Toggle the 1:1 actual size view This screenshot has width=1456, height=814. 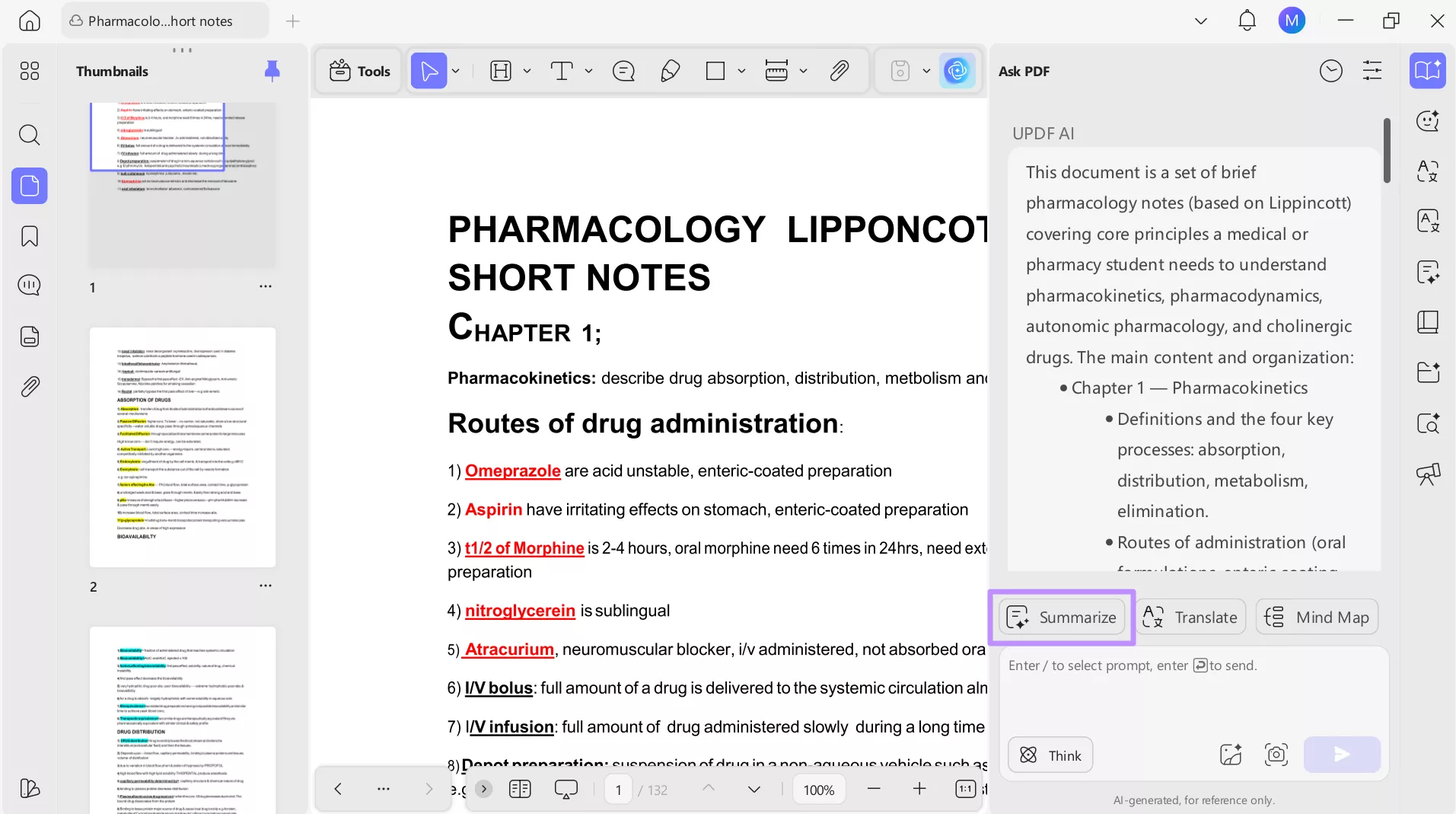(965, 789)
